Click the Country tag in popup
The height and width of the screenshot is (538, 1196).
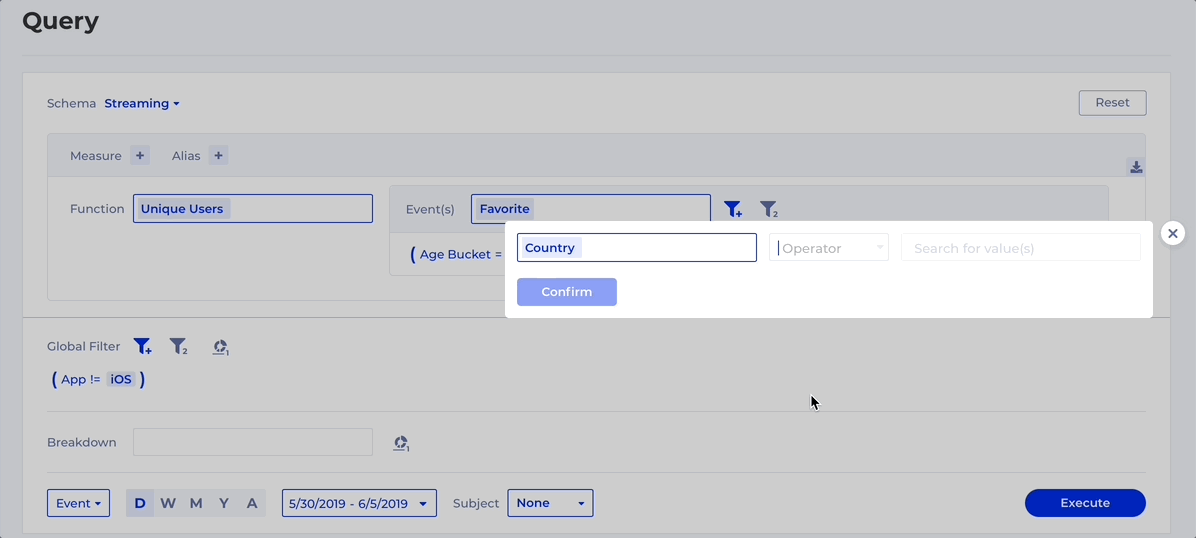(x=550, y=248)
